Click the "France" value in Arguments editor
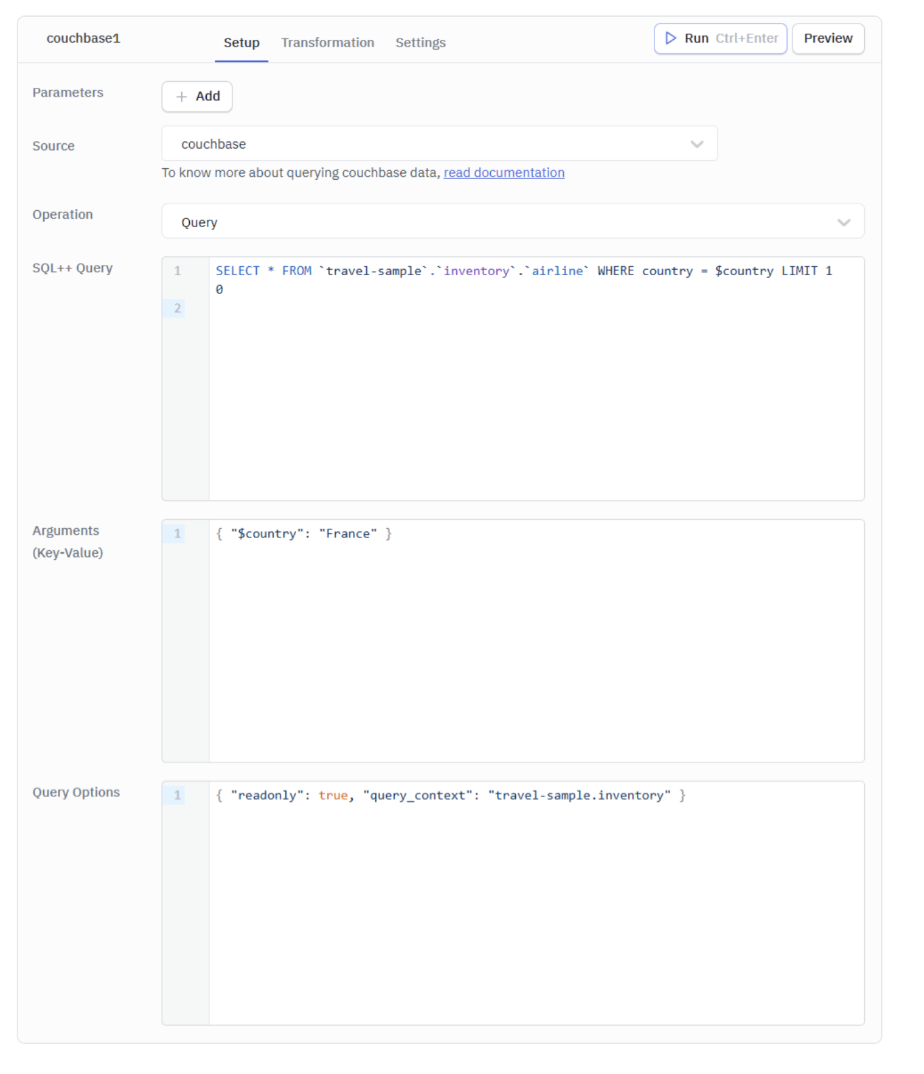 348,534
